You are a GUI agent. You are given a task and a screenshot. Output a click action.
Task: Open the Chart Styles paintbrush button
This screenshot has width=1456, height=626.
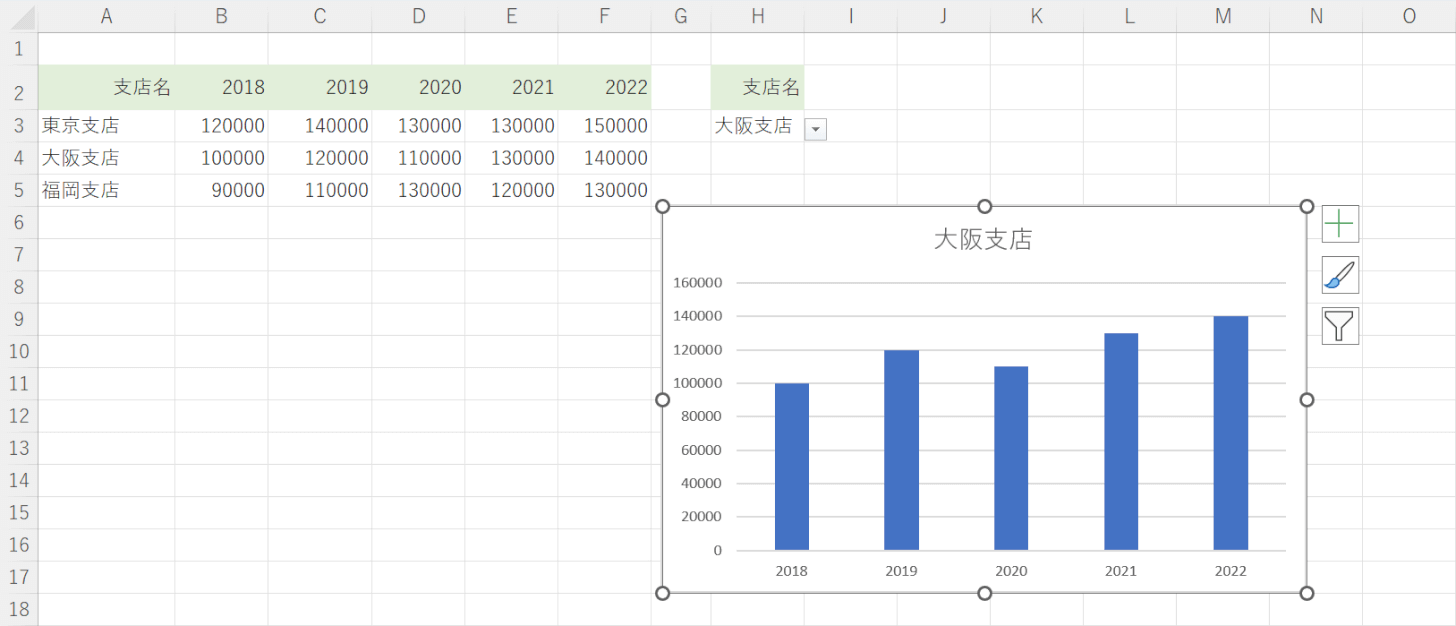point(1340,275)
